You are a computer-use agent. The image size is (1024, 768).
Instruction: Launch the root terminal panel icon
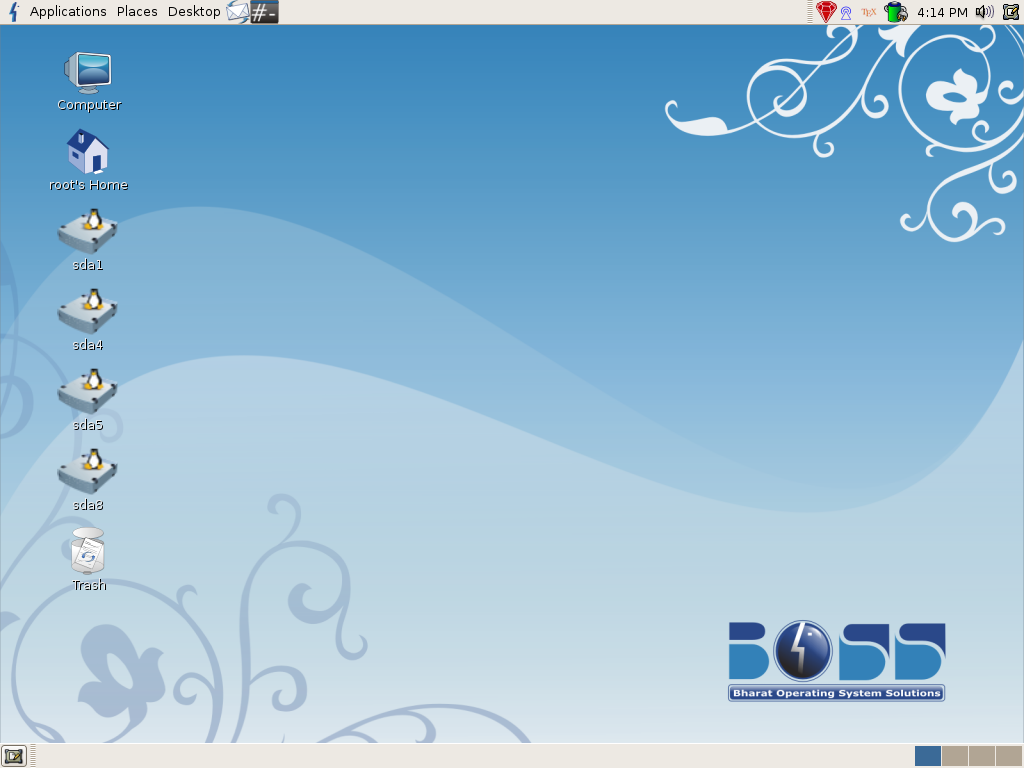(x=264, y=12)
